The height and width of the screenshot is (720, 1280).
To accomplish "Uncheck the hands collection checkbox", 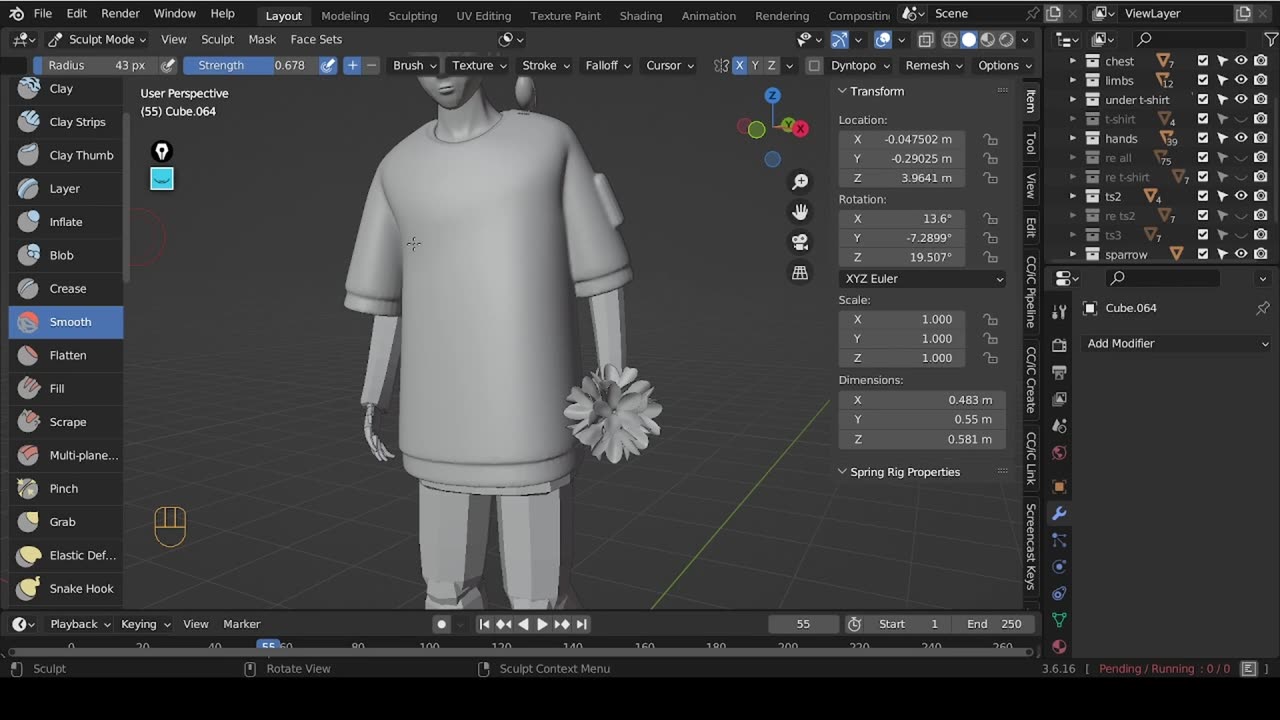I will pyautogui.click(x=1203, y=138).
